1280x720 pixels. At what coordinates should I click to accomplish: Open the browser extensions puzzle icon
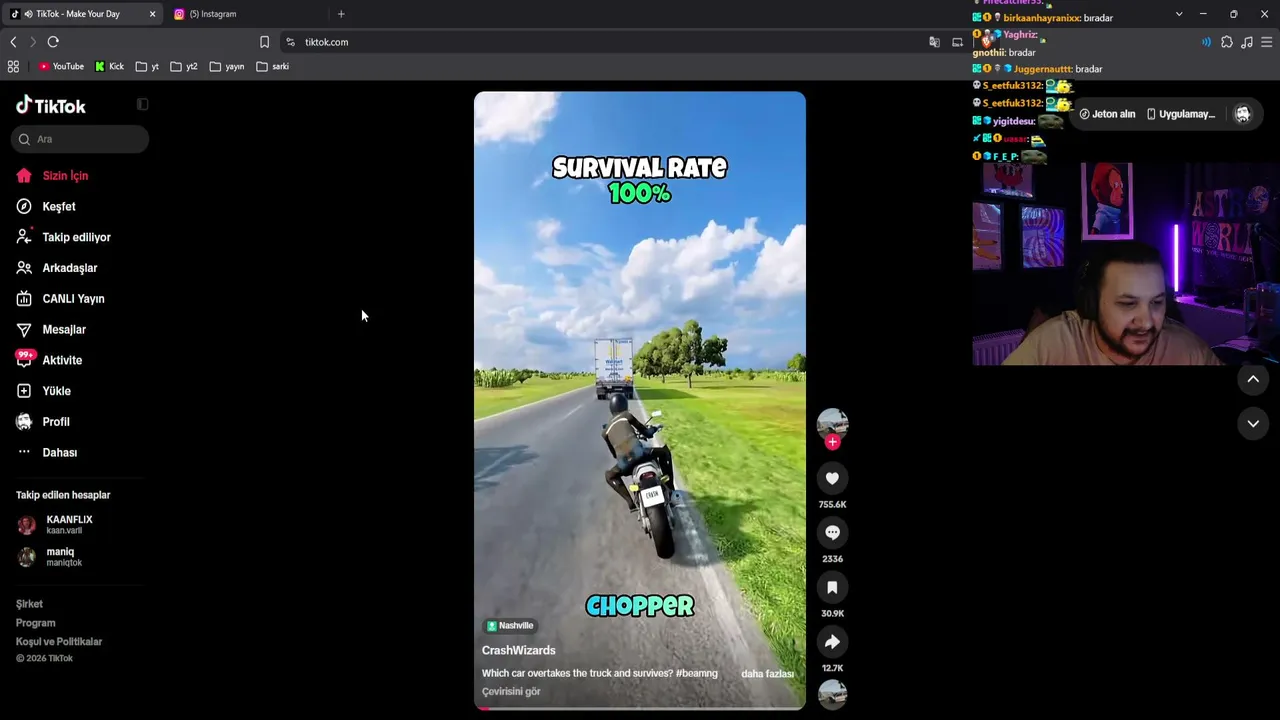coord(1227,42)
